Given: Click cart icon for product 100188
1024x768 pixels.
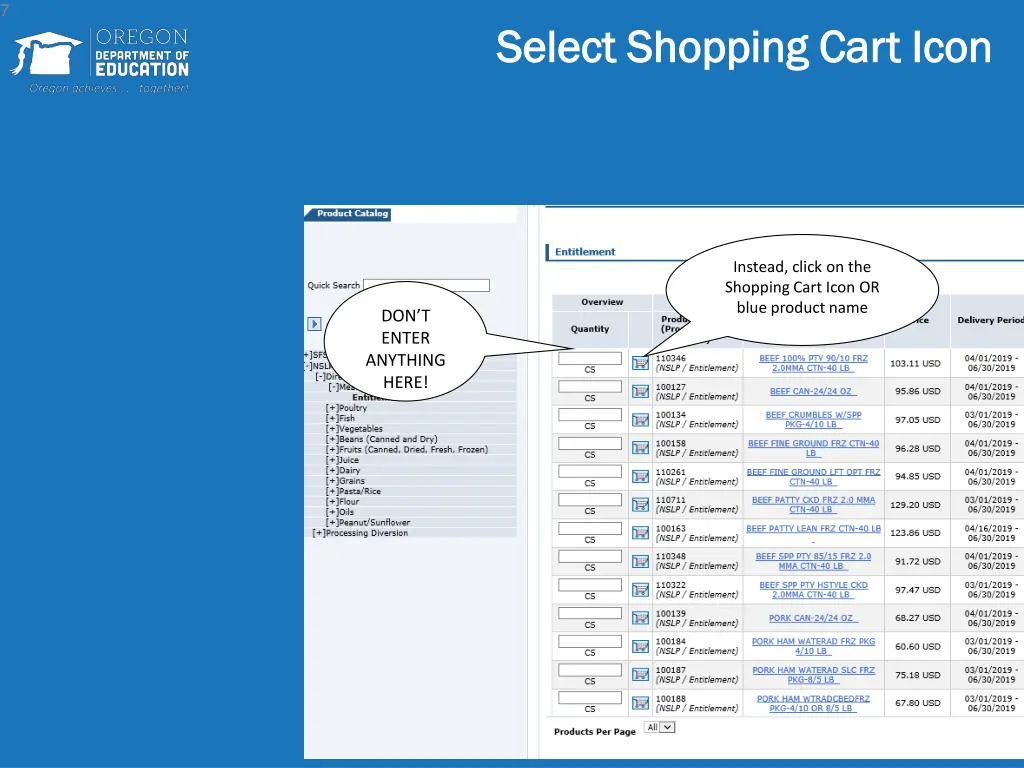Looking at the screenshot, I should 641,703.
